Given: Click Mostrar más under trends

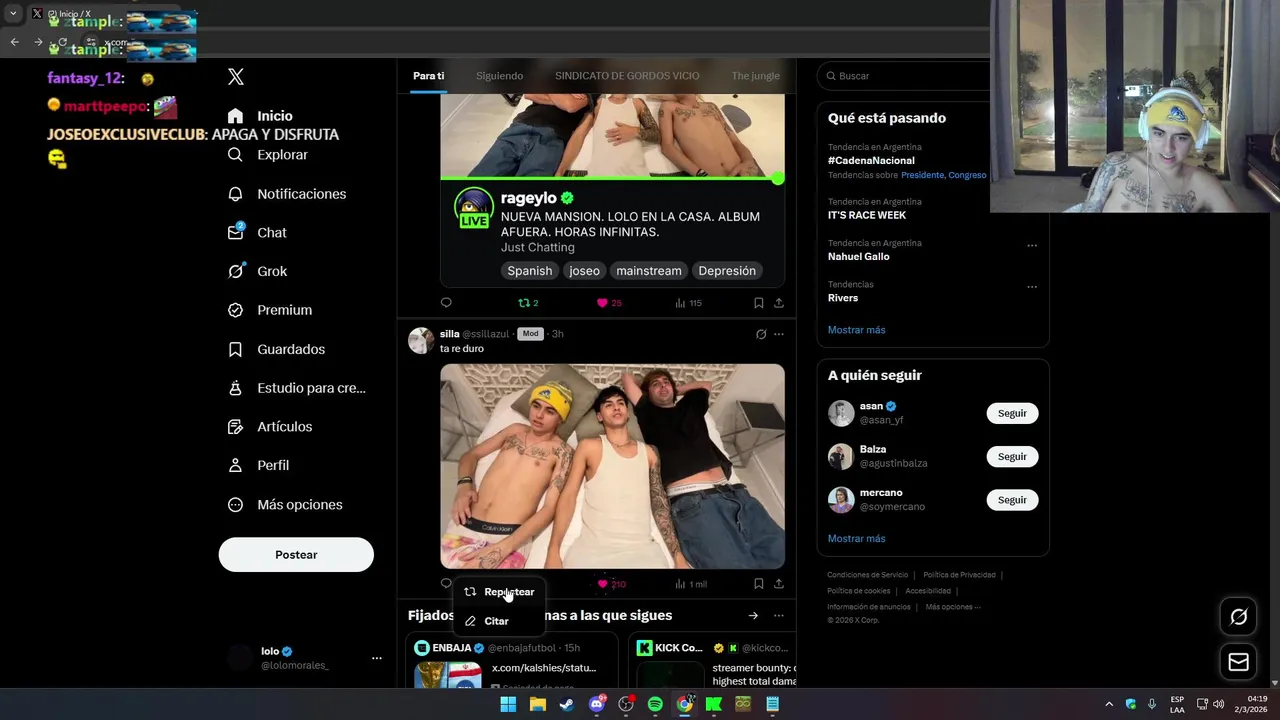Looking at the screenshot, I should tap(856, 330).
